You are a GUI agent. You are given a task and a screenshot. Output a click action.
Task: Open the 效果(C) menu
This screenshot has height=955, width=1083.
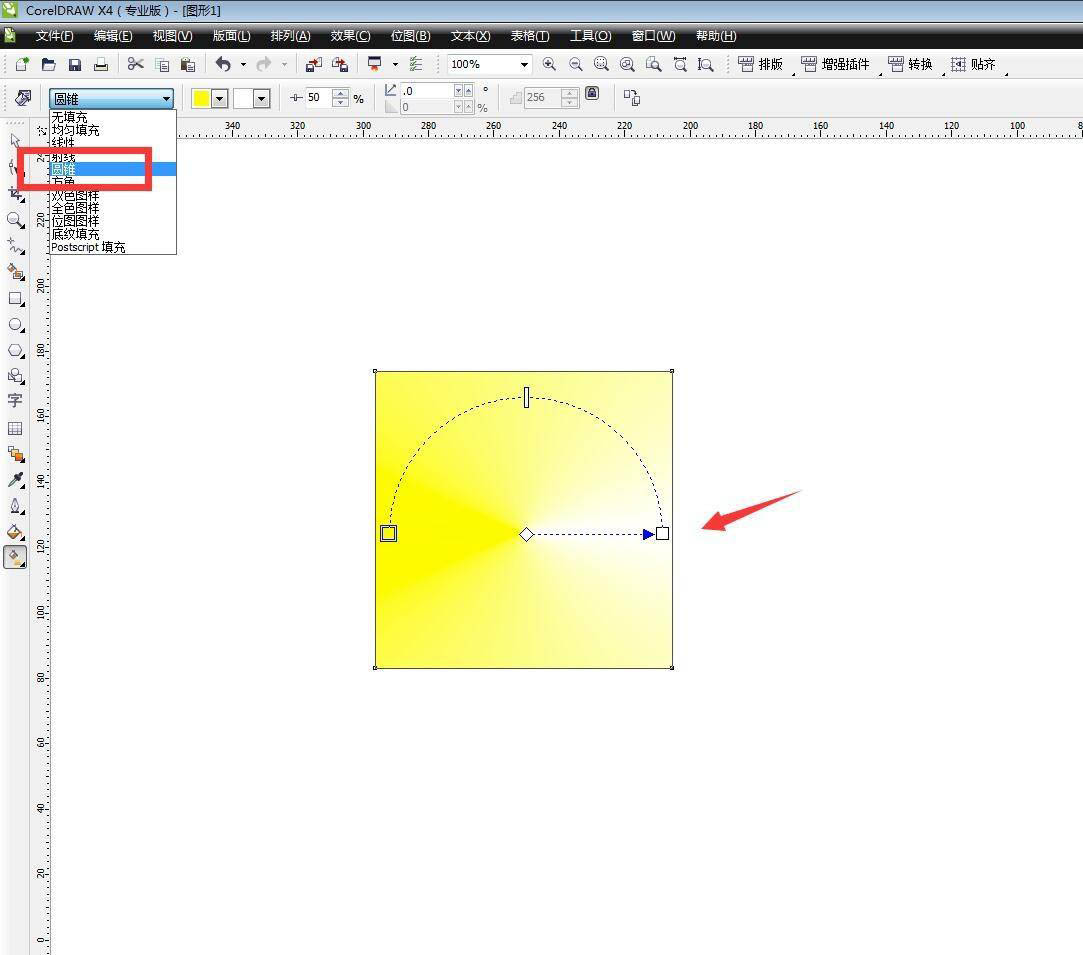(x=350, y=36)
